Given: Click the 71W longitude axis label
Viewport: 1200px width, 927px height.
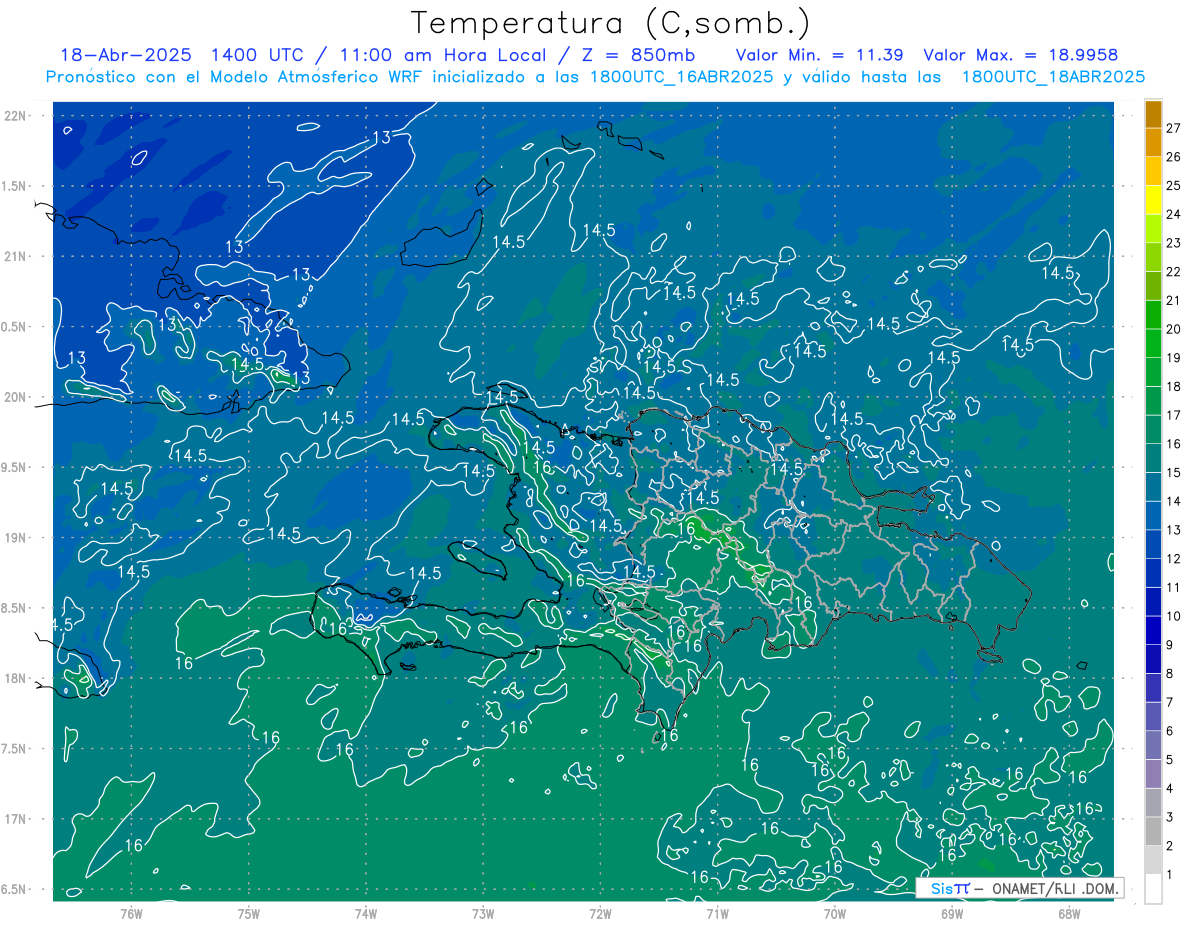Looking at the screenshot, I should tap(717, 914).
